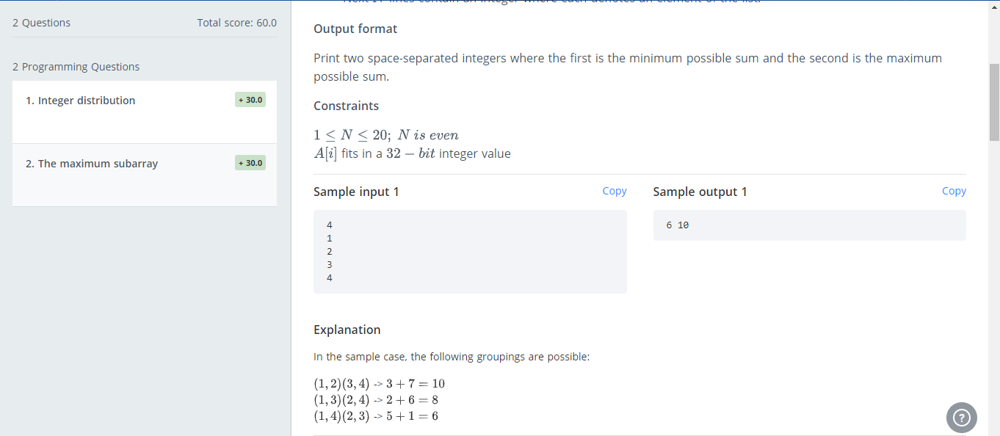This screenshot has height=436, width=1000.
Task: Click inside the Sample input code block
Action: pyautogui.click(x=470, y=251)
